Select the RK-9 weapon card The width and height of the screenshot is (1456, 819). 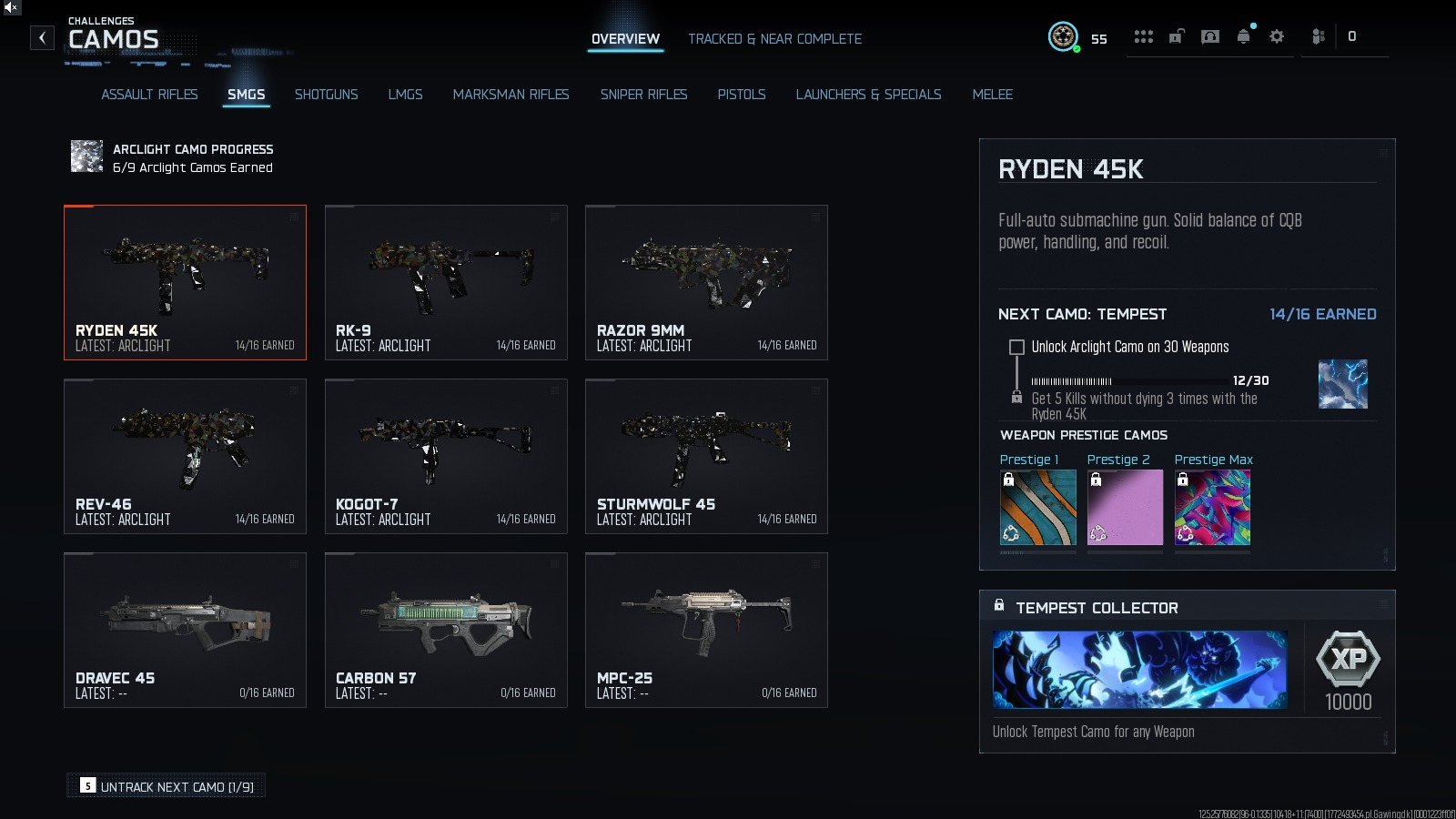446,282
